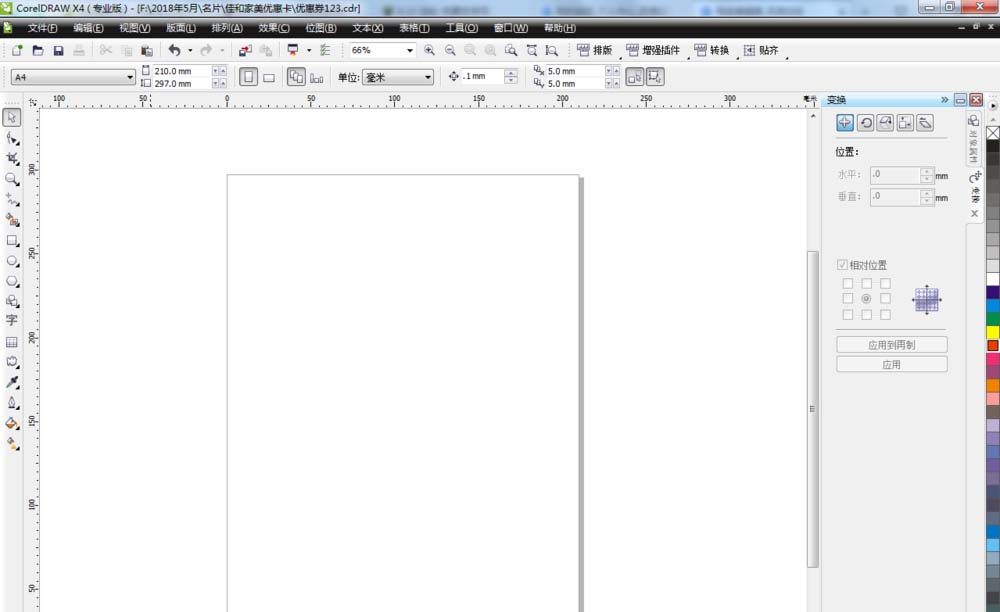Switch to Rotate tab in Transform docker
The width and height of the screenshot is (1000, 612).
(865, 122)
